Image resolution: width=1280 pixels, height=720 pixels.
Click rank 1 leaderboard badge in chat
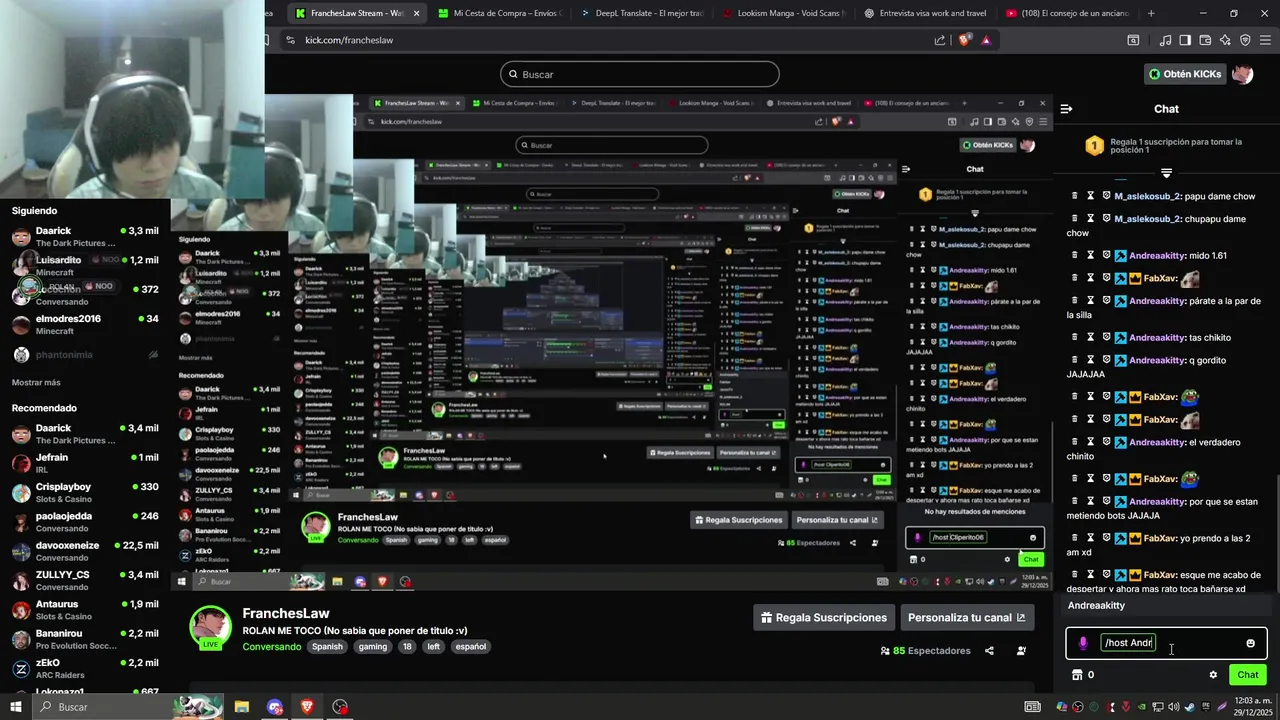(x=1094, y=146)
